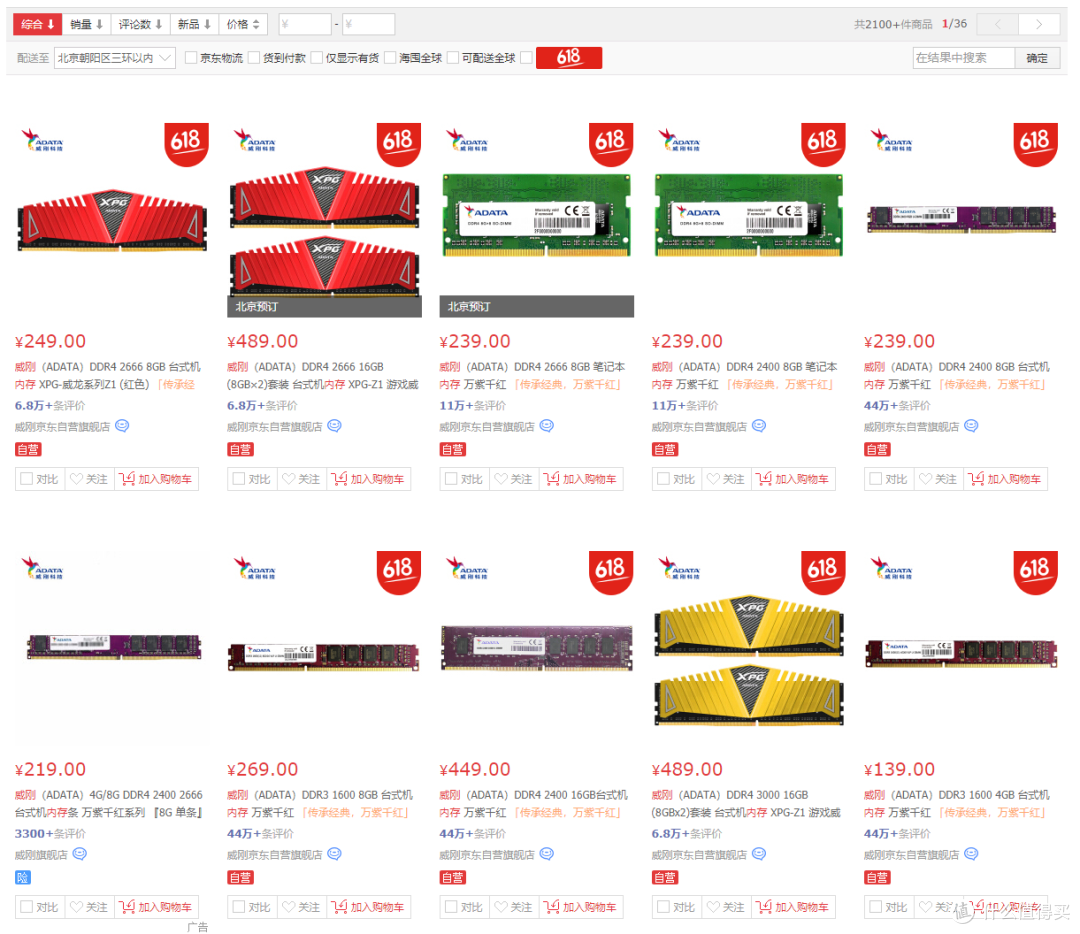
Task: Open DDR4 2666 8GB 笔记本 product title
Action: [x=532, y=375]
